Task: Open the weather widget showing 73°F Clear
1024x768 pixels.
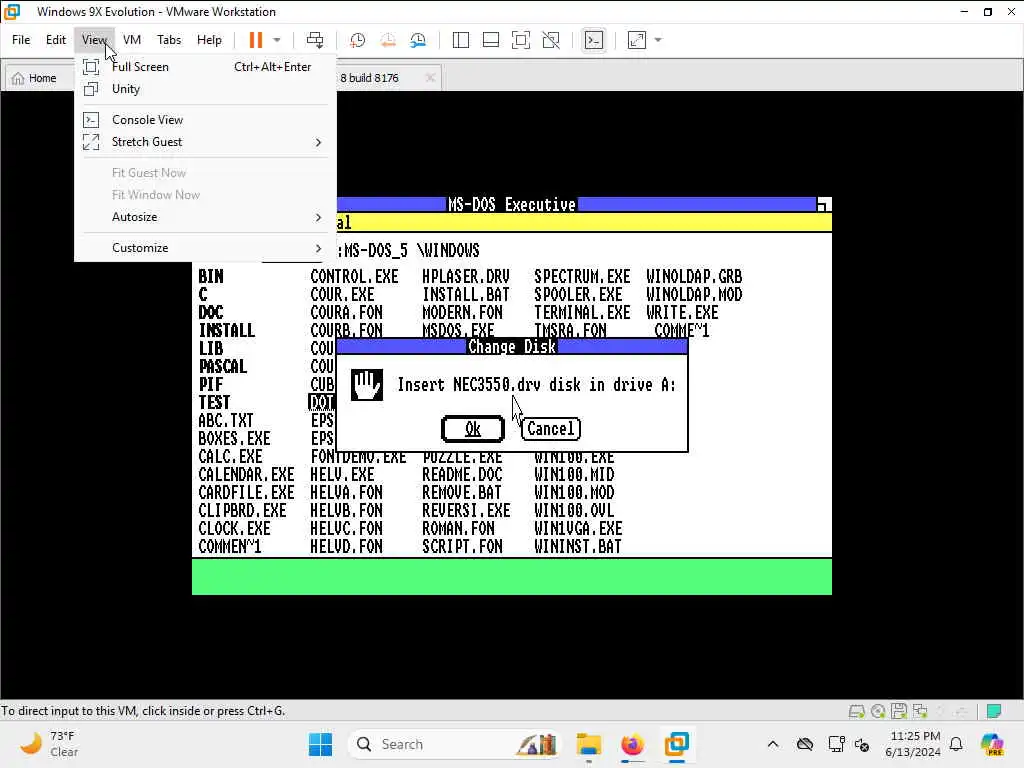Action: (x=49, y=744)
